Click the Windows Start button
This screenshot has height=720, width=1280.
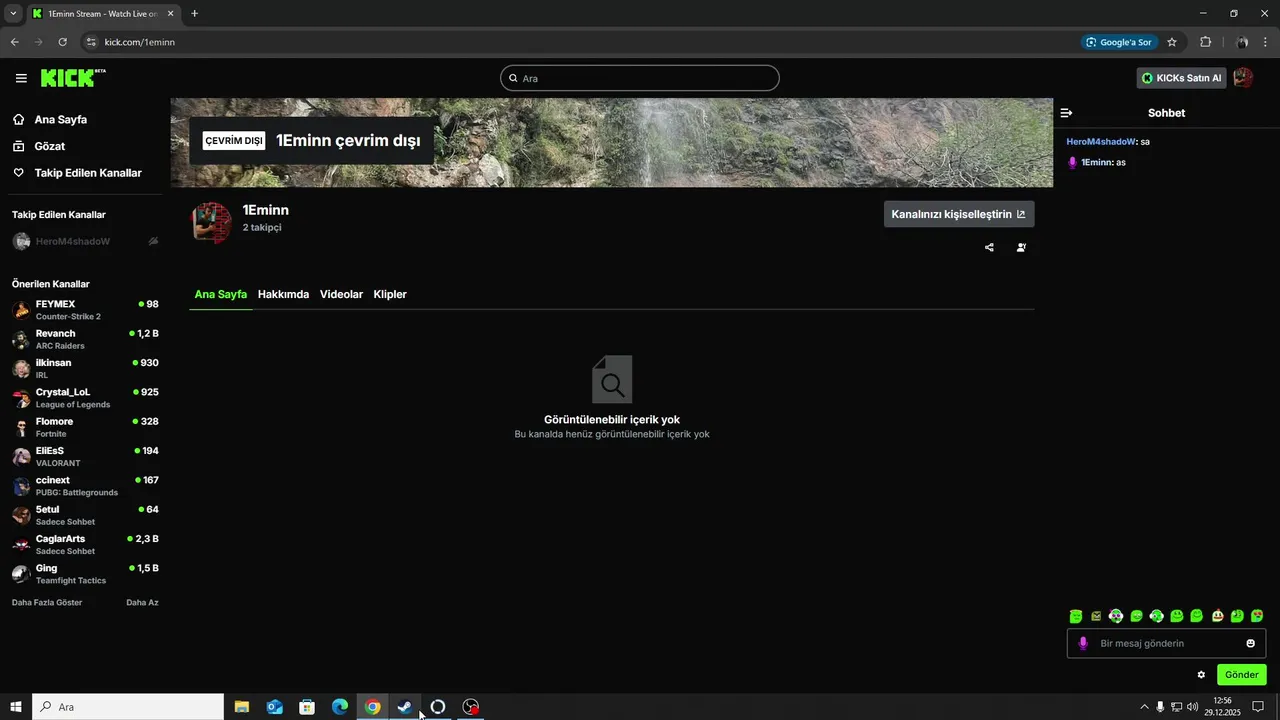click(15, 707)
